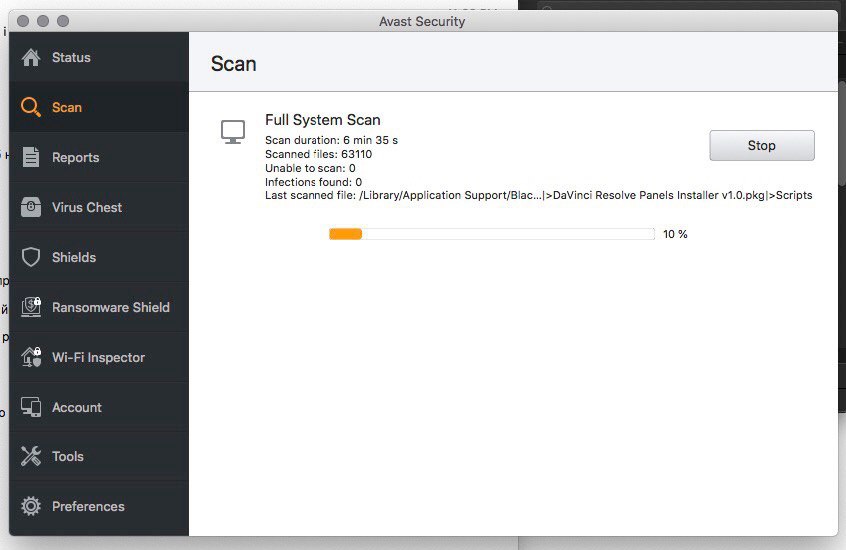Select the Scan label in sidebar

pyautogui.click(x=67, y=107)
